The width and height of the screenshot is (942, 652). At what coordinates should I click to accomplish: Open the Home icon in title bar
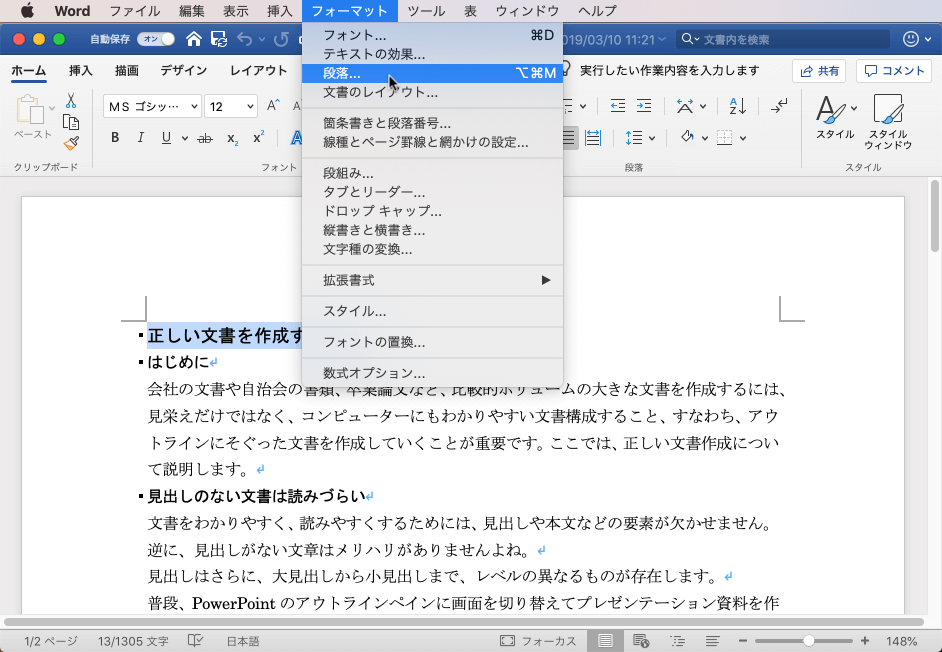pos(193,40)
